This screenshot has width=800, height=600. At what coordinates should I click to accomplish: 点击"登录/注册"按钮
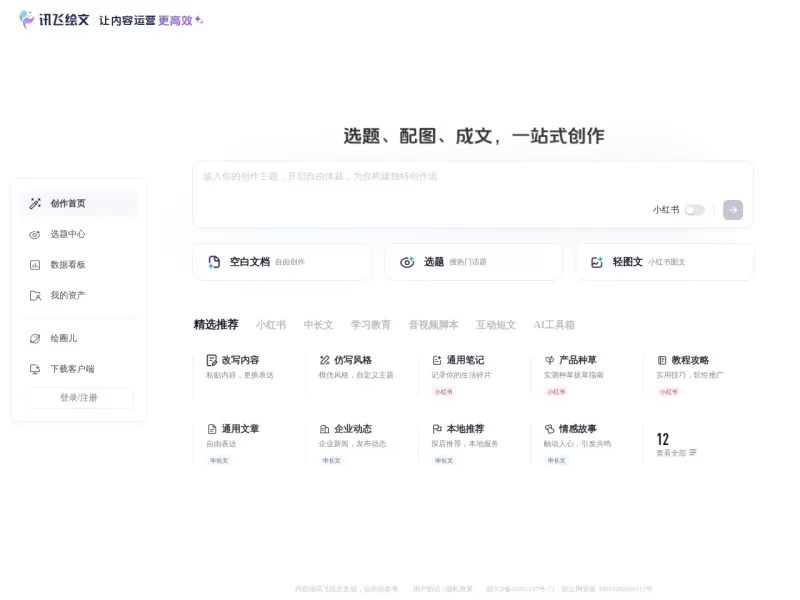point(78,398)
